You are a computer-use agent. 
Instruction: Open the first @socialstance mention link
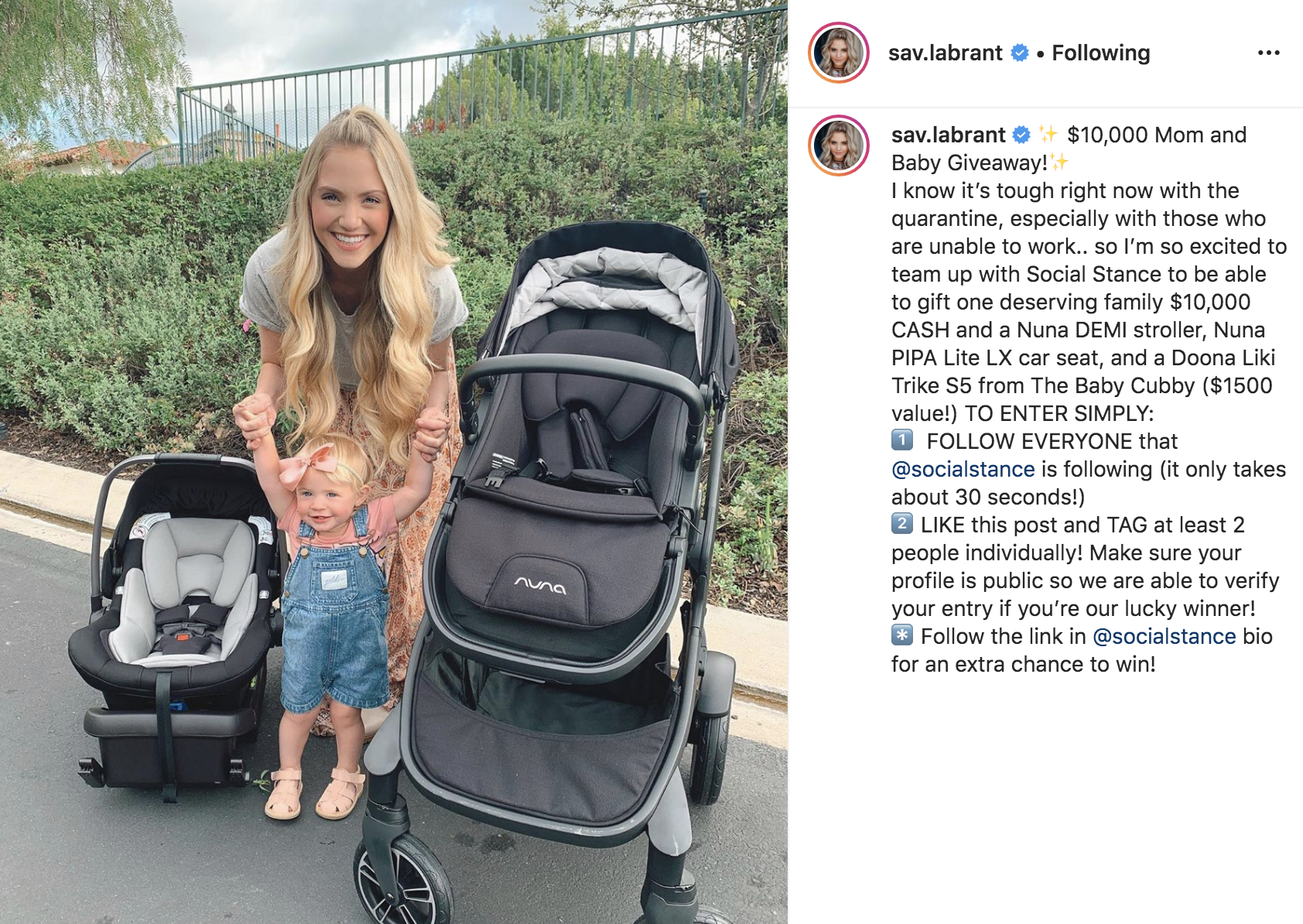pyautogui.click(x=963, y=469)
